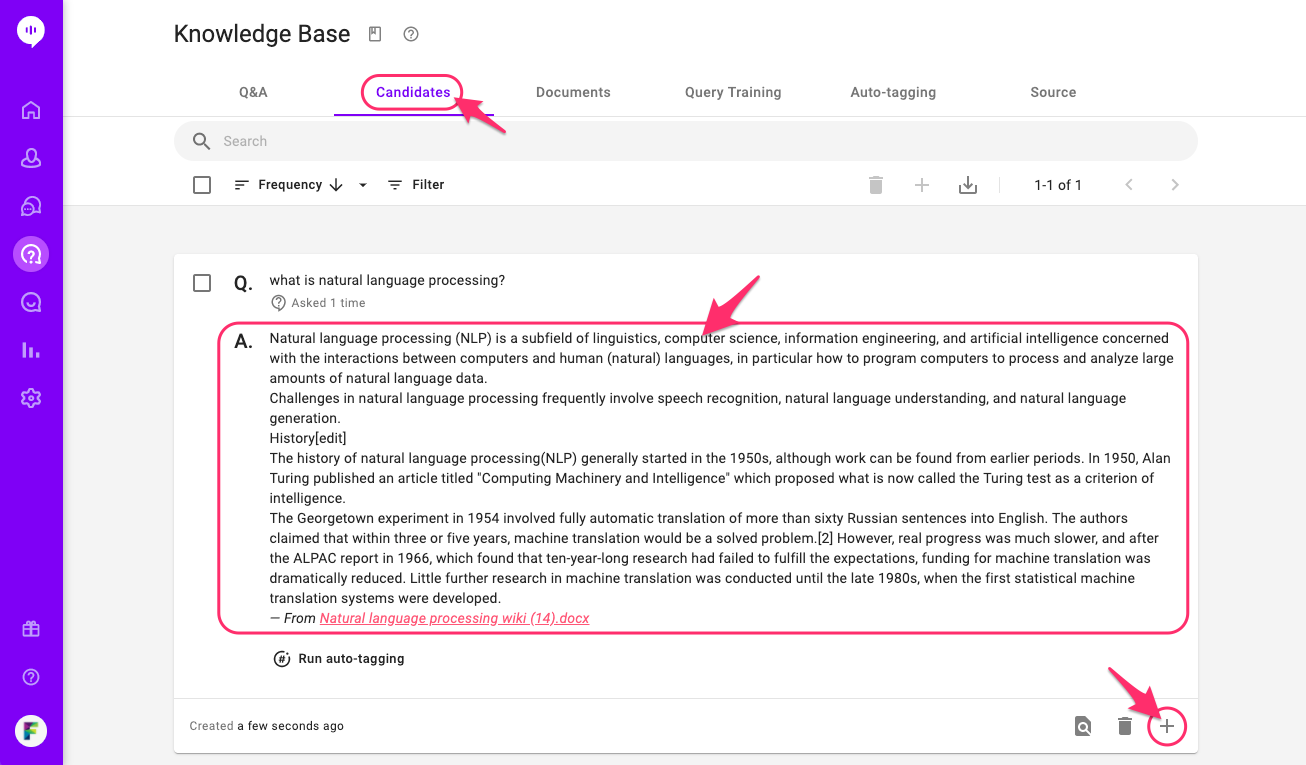
Task: Click the book icon beside Knowledge Base title
Action: pos(375,34)
